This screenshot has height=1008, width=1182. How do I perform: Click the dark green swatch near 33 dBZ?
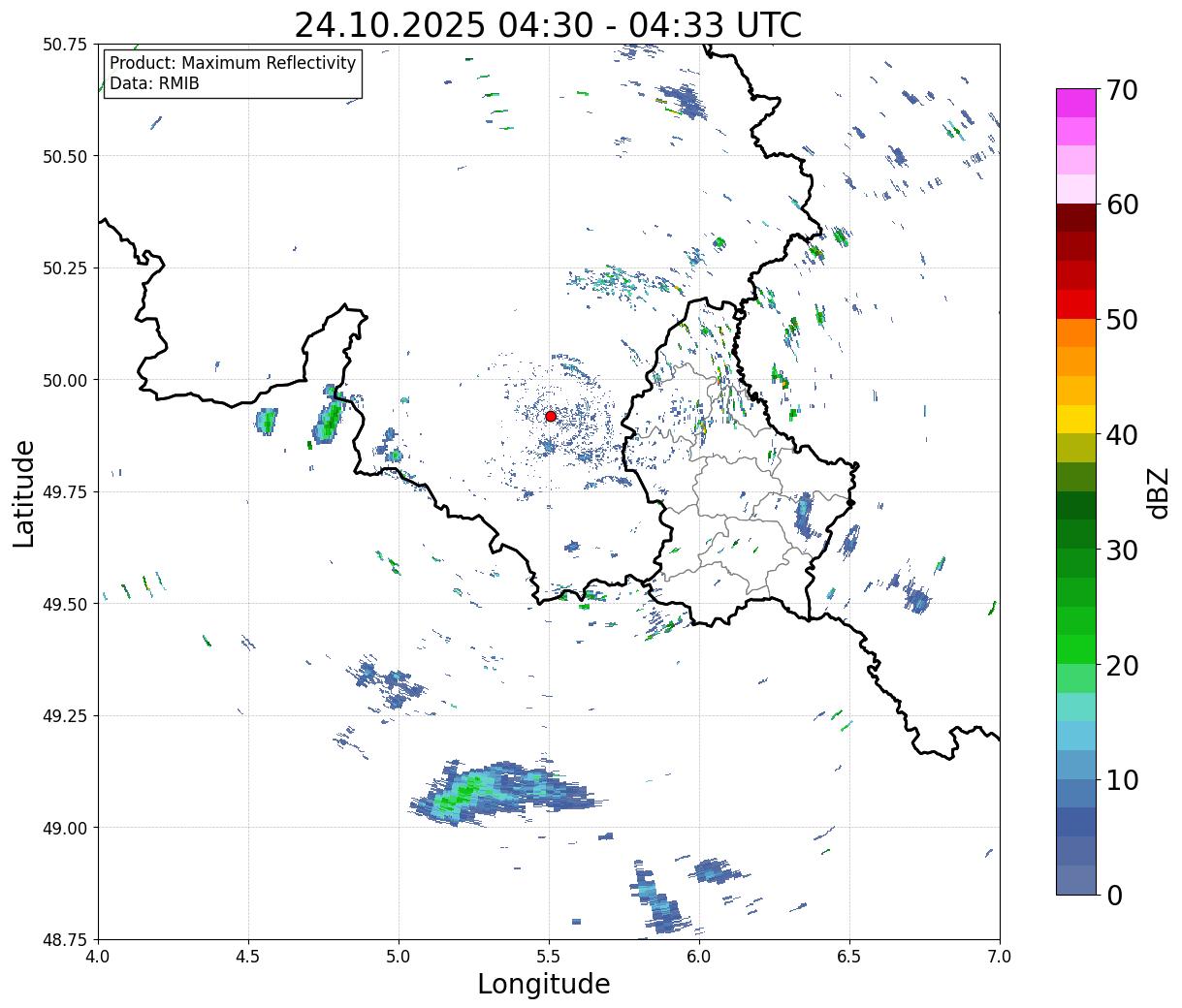click(1076, 505)
